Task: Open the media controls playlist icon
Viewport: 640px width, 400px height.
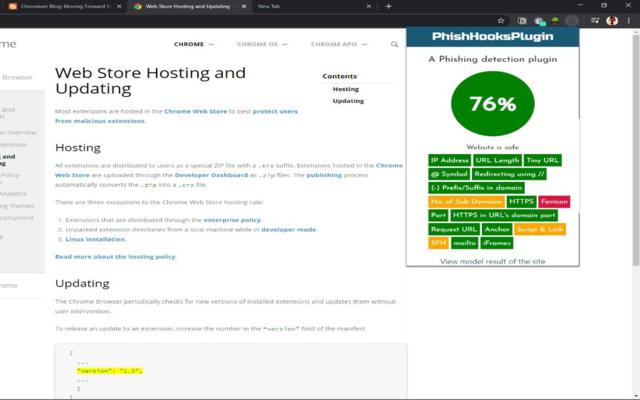Action: point(595,20)
